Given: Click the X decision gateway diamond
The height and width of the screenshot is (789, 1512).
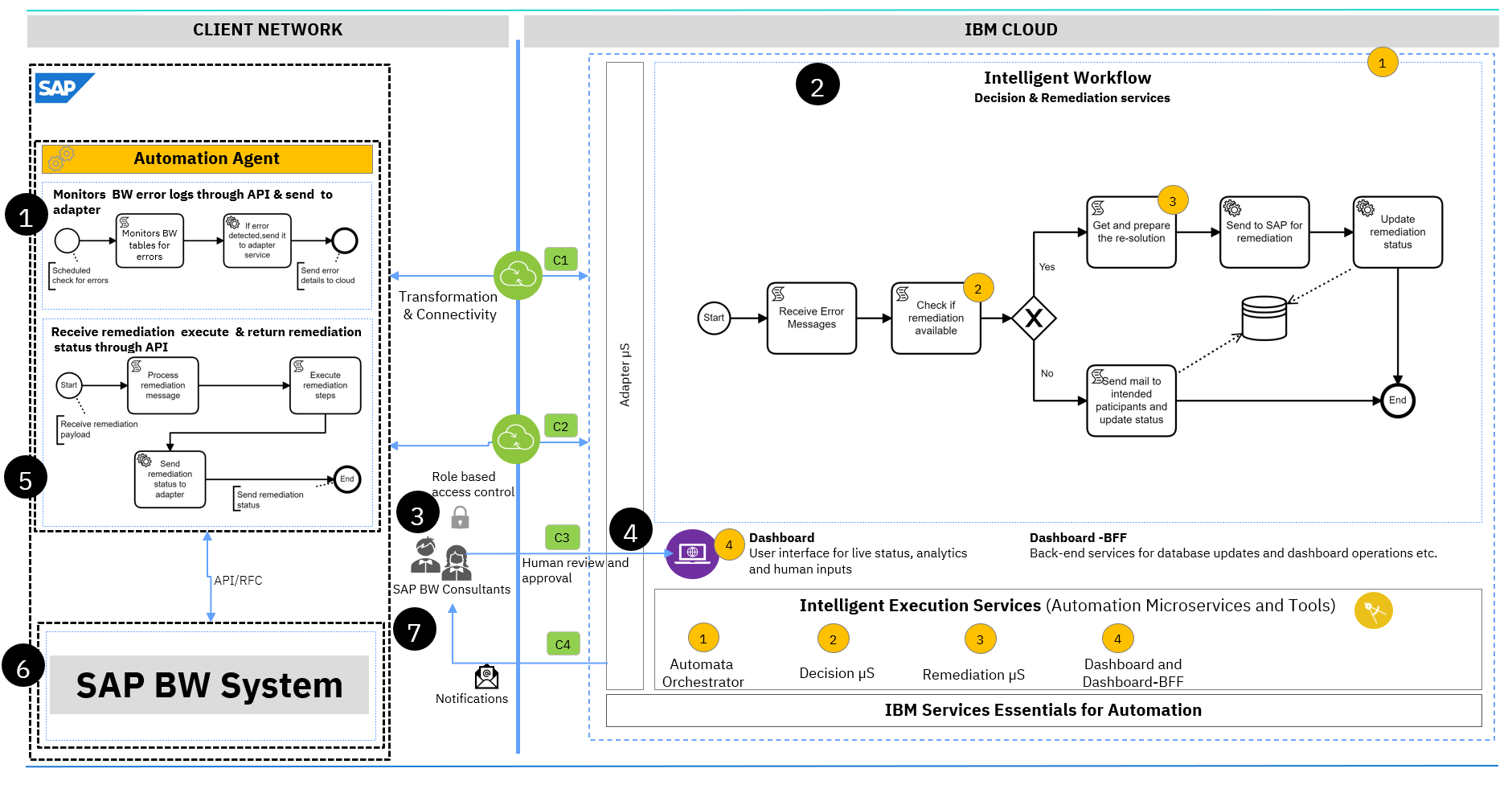Looking at the screenshot, I should pyautogui.click(x=1034, y=318).
